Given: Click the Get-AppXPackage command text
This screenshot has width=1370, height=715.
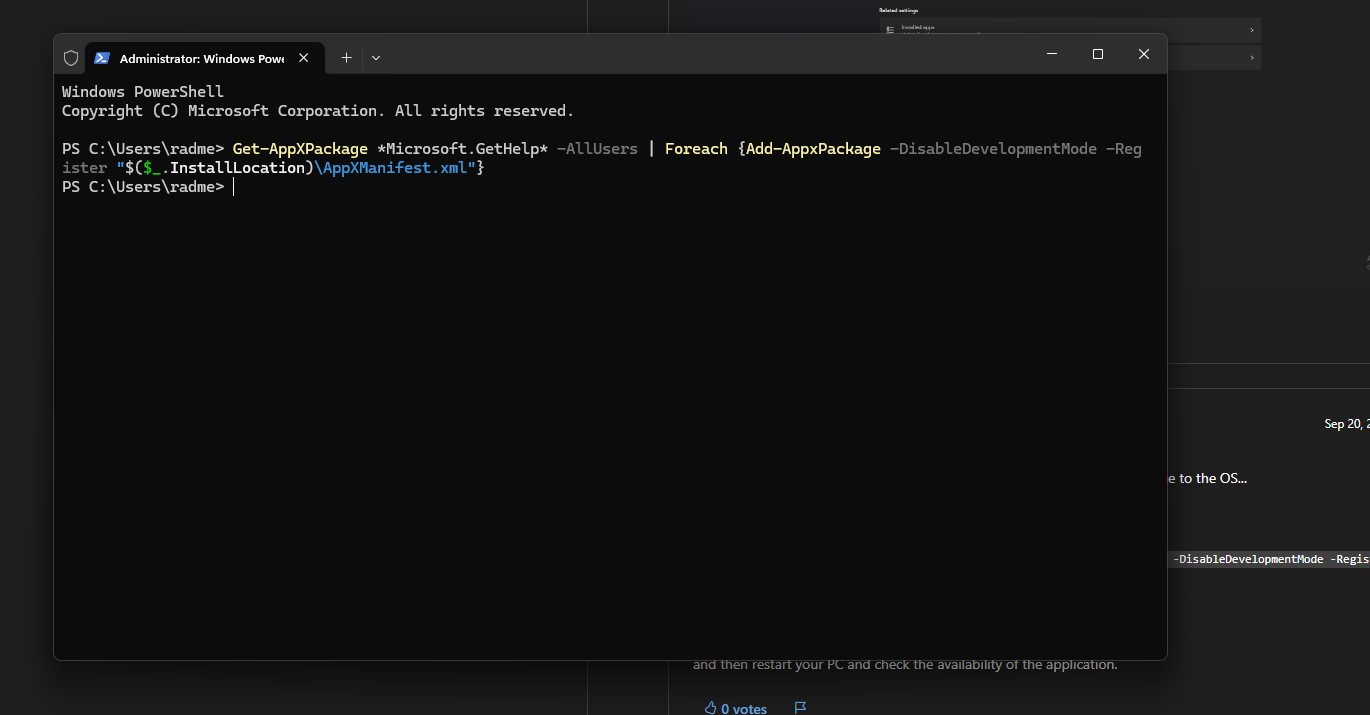Looking at the screenshot, I should click(x=300, y=149).
